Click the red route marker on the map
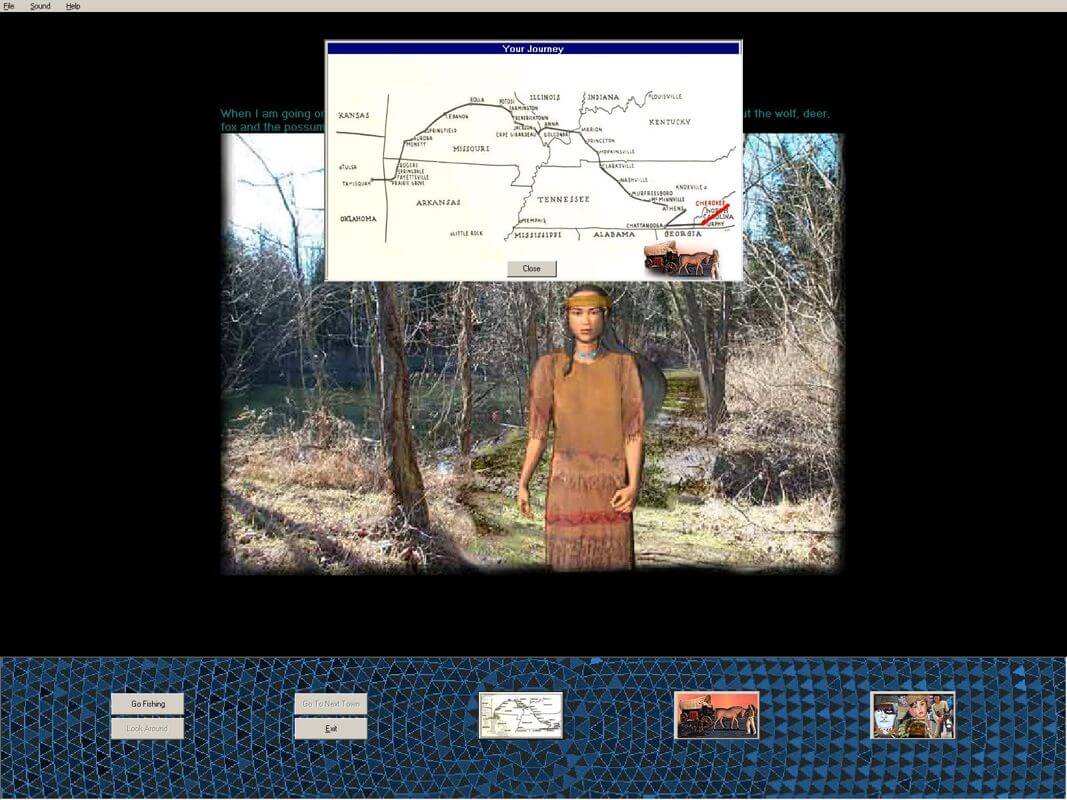This screenshot has width=1067, height=800. [x=715, y=214]
